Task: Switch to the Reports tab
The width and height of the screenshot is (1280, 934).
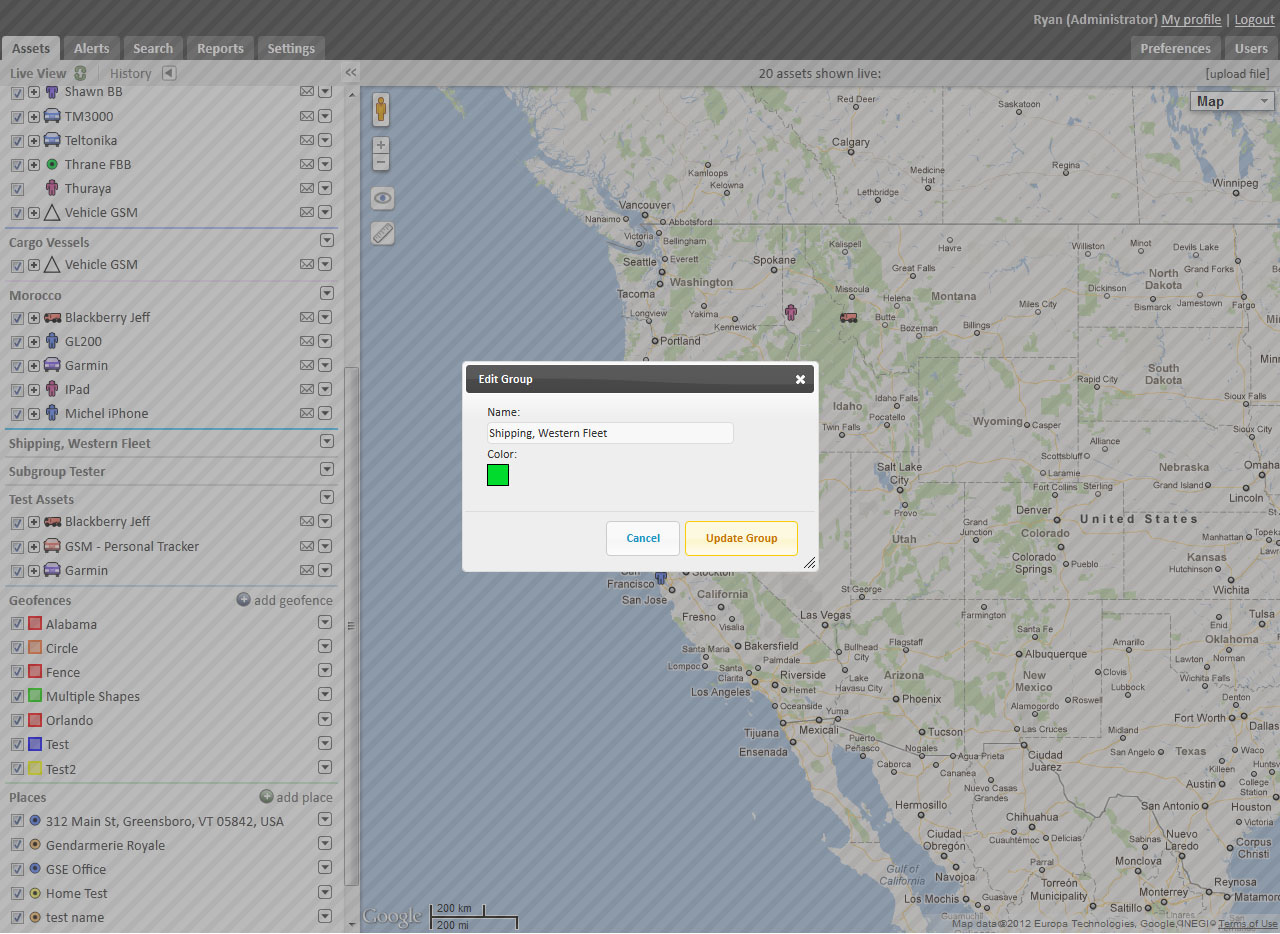Action: [x=220, y=48]
